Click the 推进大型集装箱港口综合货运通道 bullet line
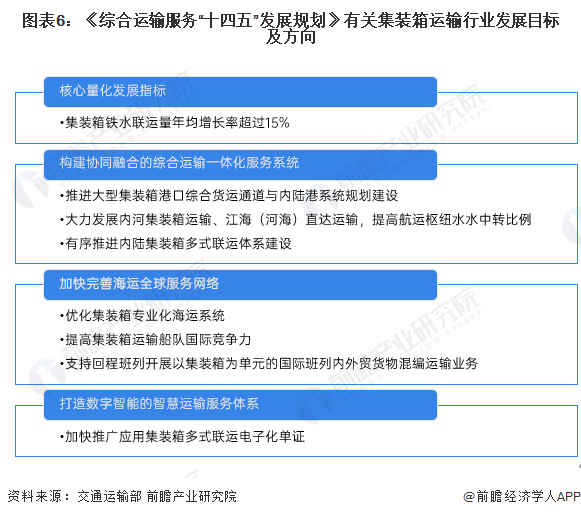This screenshot has height=517, width=581. point(229,195)
